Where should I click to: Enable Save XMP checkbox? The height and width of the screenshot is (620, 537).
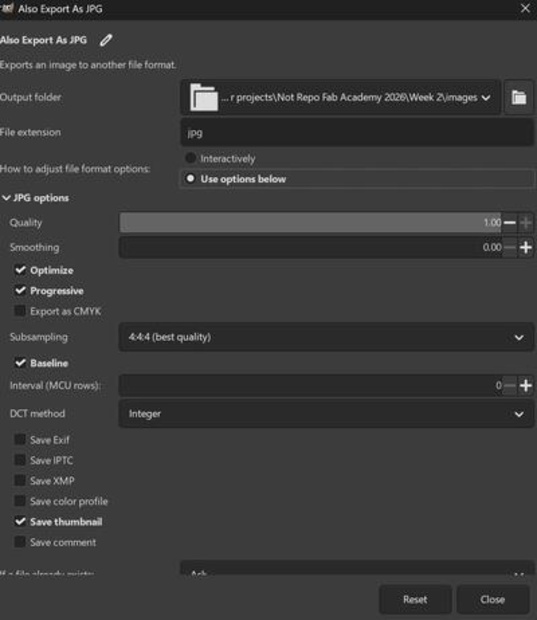[x=20, y=480]
